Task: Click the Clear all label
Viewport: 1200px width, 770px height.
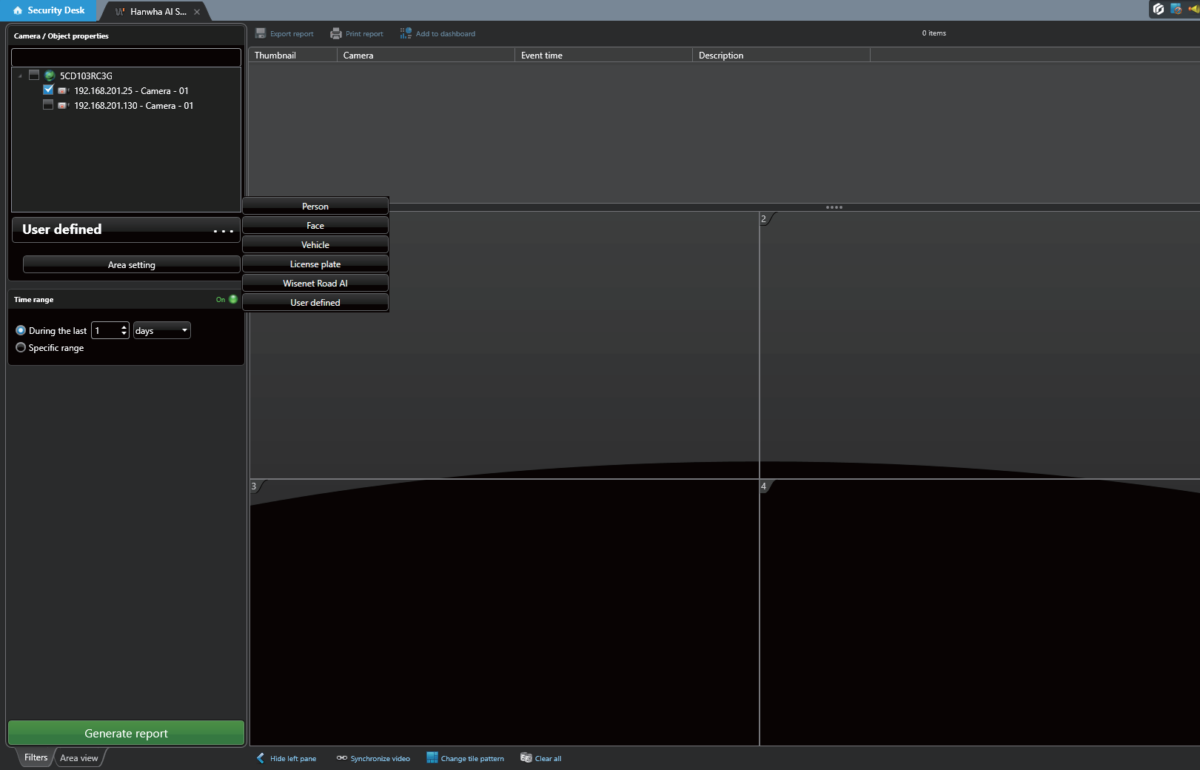Action: (548, 759)
